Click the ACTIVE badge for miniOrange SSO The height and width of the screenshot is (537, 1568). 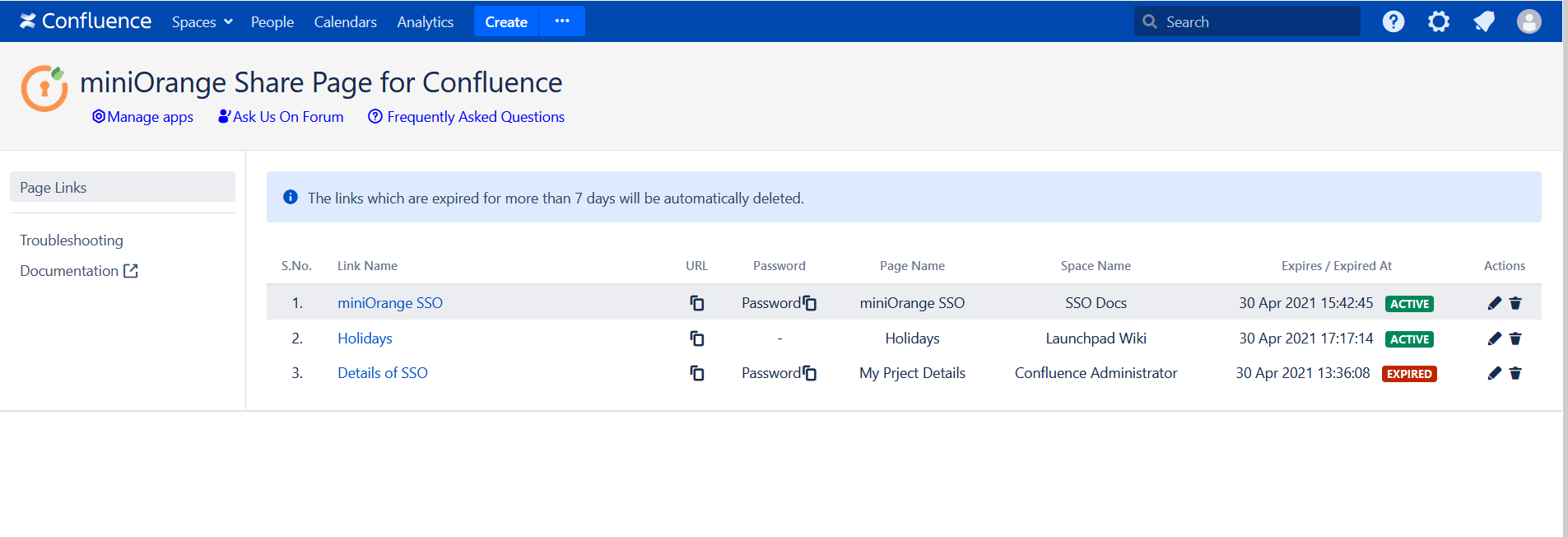point(1409,304)
